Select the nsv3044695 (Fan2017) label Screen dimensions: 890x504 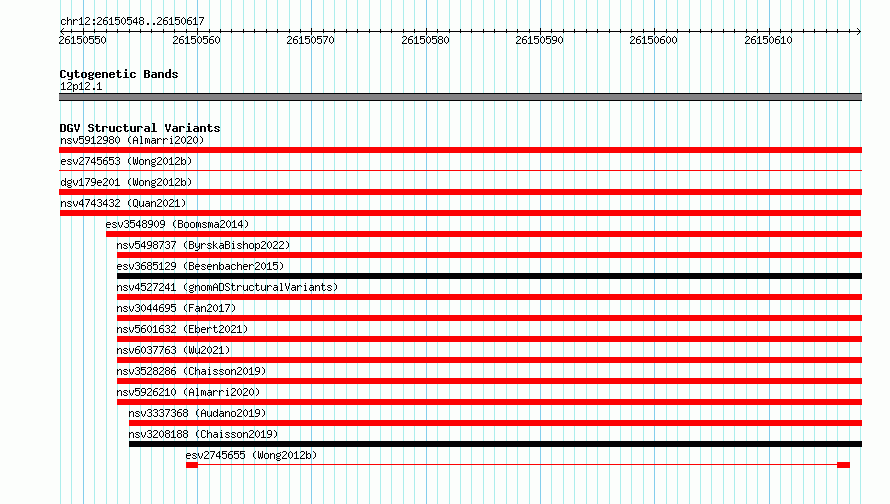click(x=176, y=308)
